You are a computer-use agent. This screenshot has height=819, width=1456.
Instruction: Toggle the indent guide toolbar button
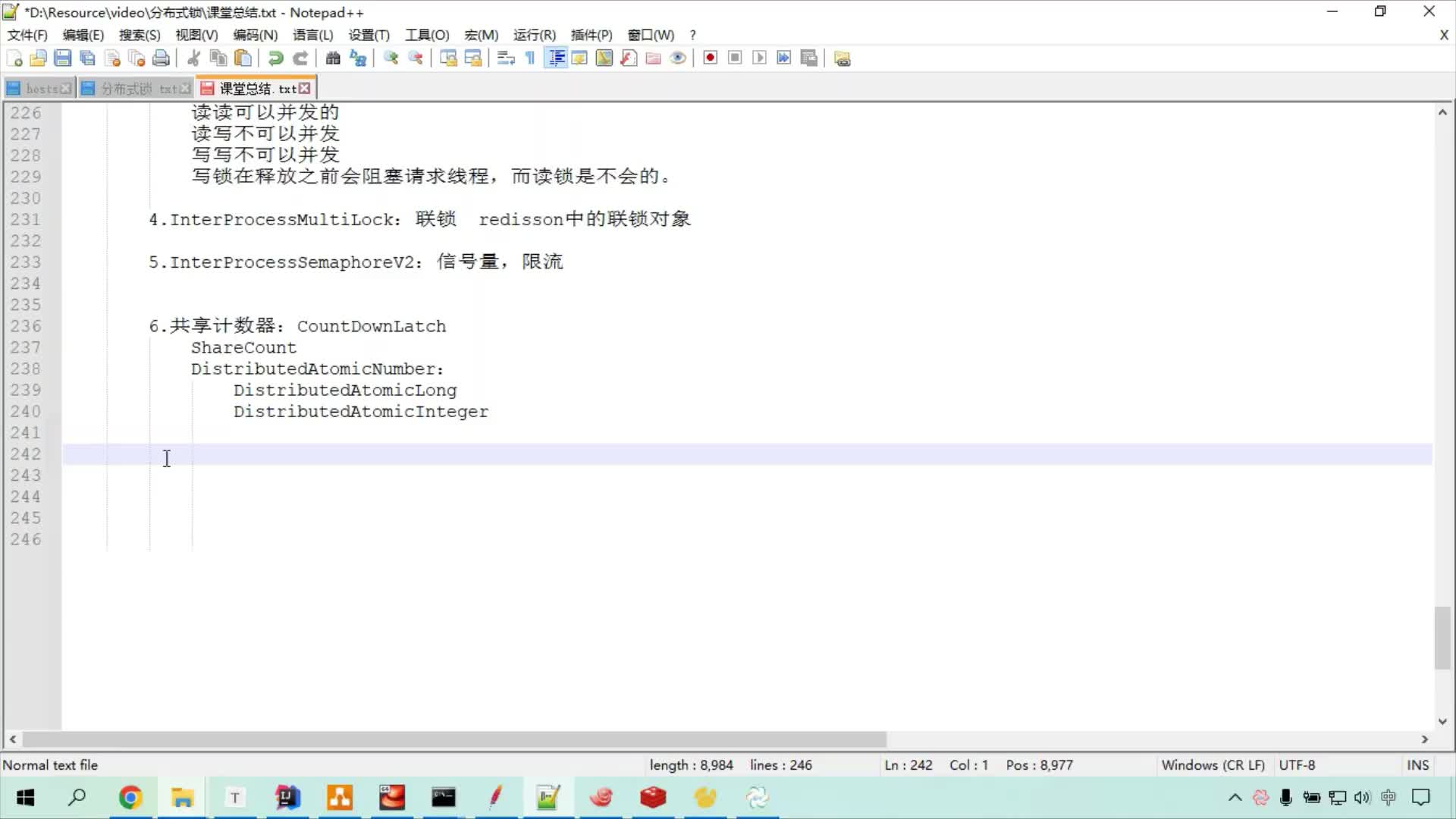click(x=556, y=58)
